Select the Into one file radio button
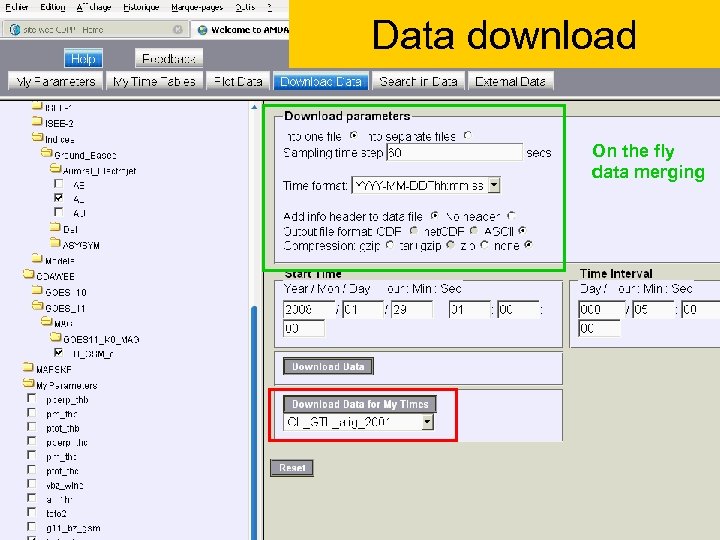Screen dimensions: 720x540 (x=354, y=135)
